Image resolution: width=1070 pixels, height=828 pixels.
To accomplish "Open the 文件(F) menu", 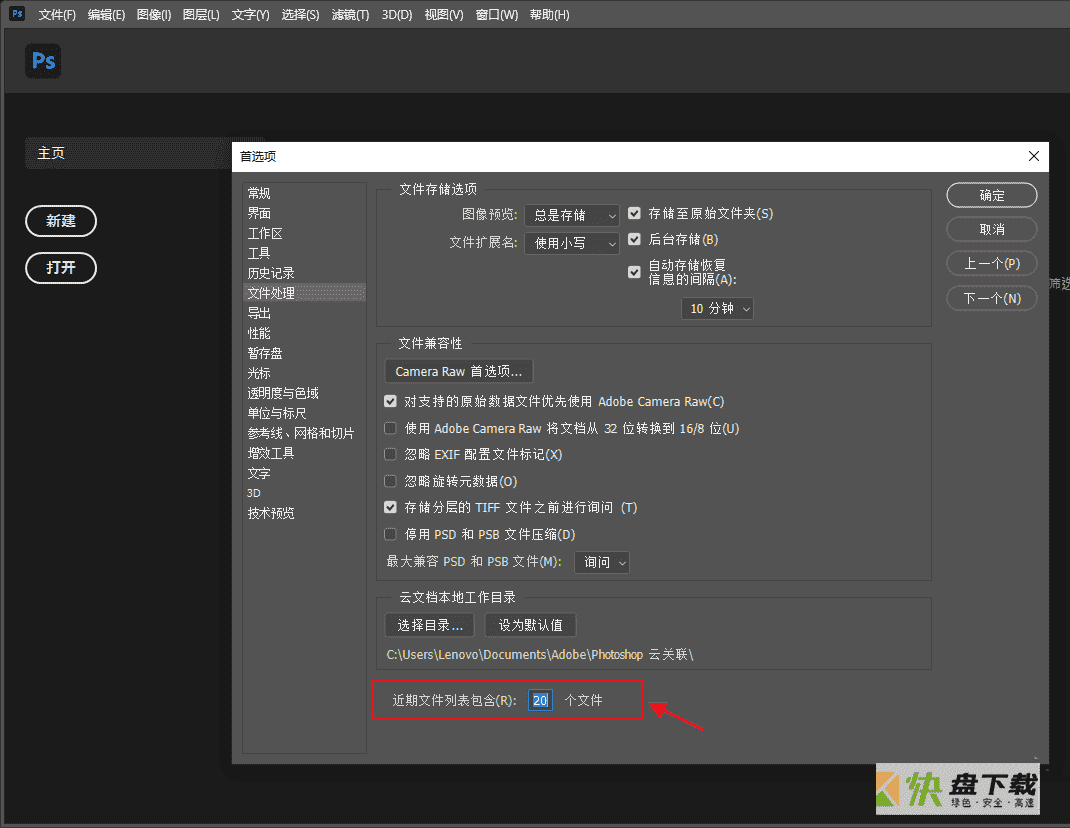I will (57, 14).
